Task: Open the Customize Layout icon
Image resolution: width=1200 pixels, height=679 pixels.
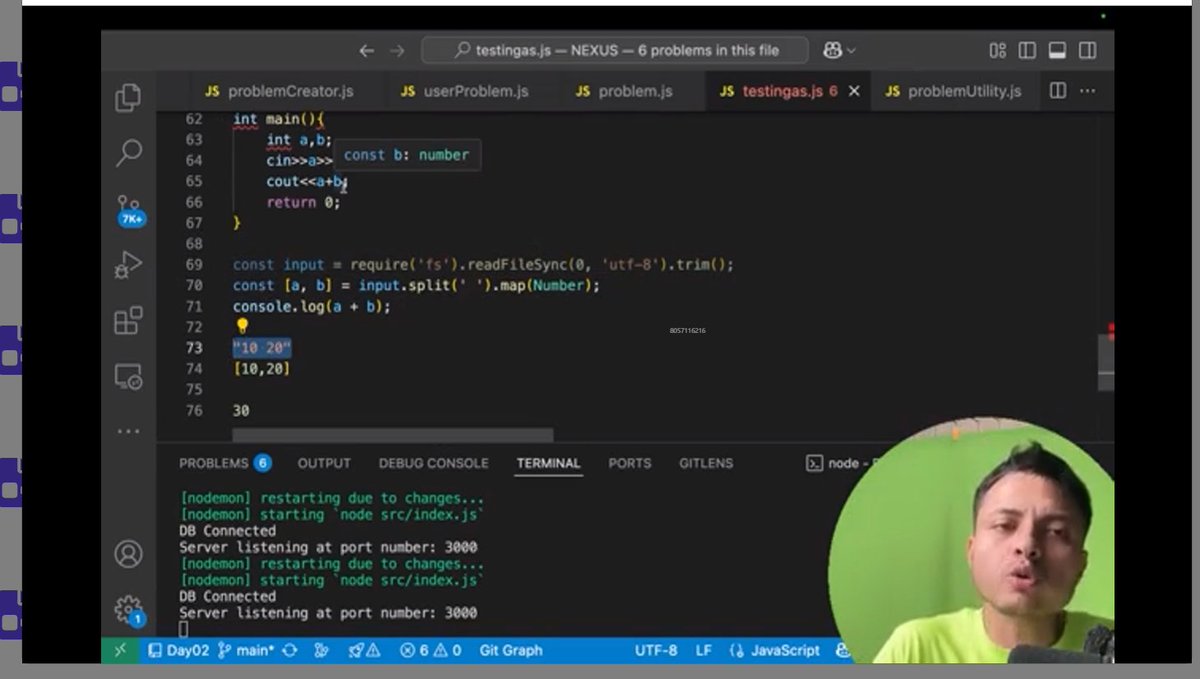Action: click(998, 50)
